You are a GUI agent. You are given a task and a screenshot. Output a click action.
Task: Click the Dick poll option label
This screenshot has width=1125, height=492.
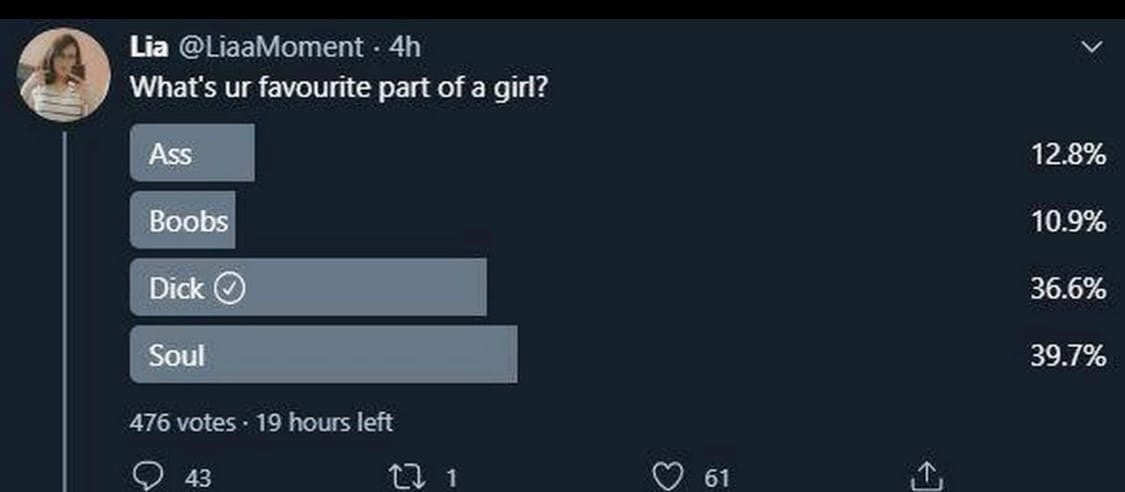175,288
